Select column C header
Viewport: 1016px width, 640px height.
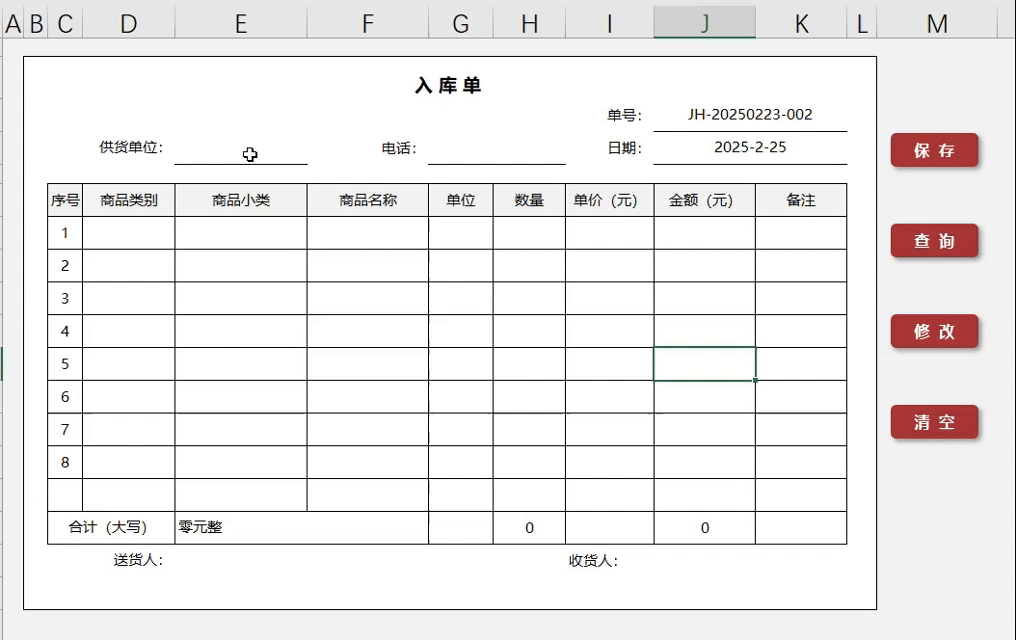(x=65, y=24)
